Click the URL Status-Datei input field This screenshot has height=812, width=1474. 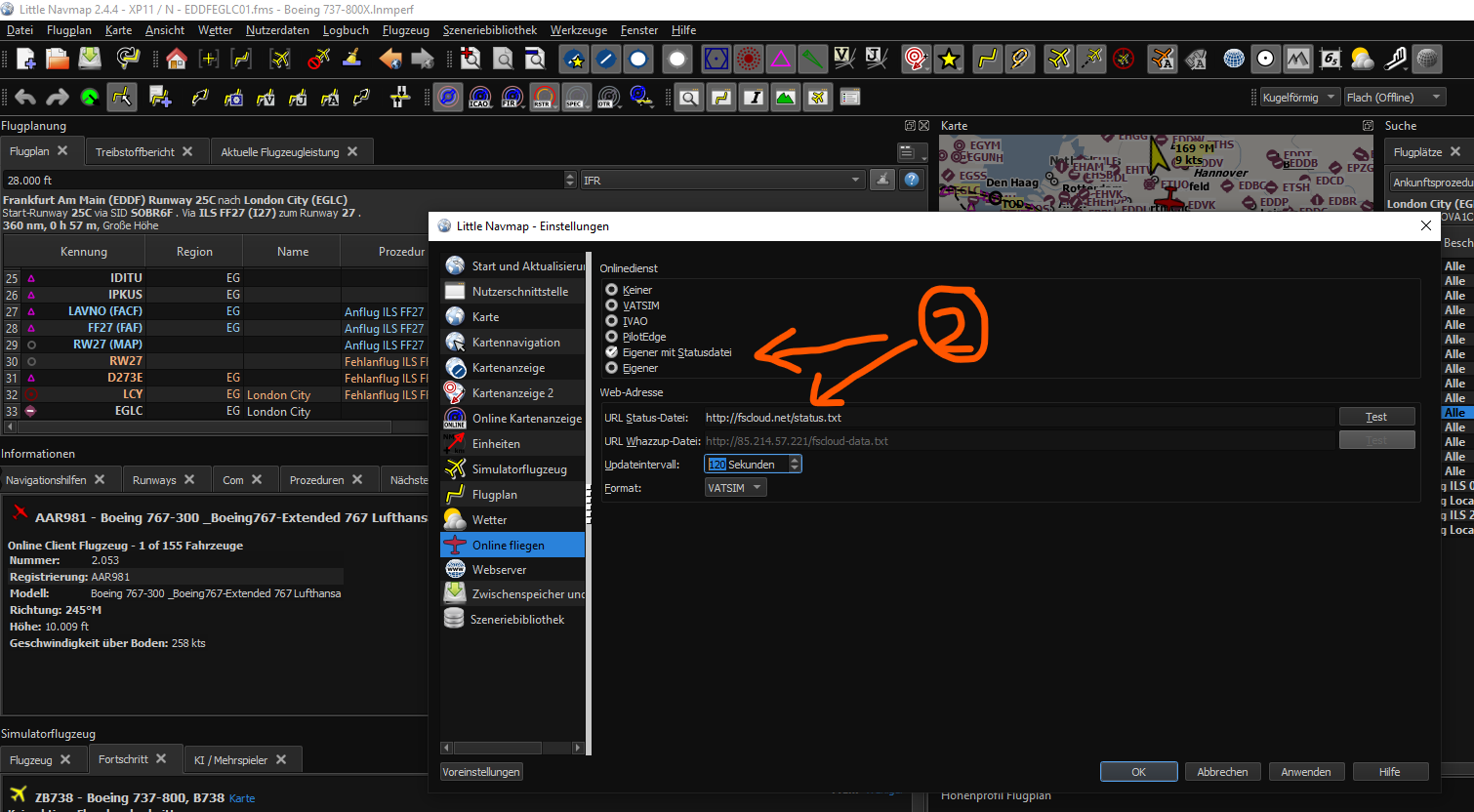pyautogui.click(x=1015, y=418)
